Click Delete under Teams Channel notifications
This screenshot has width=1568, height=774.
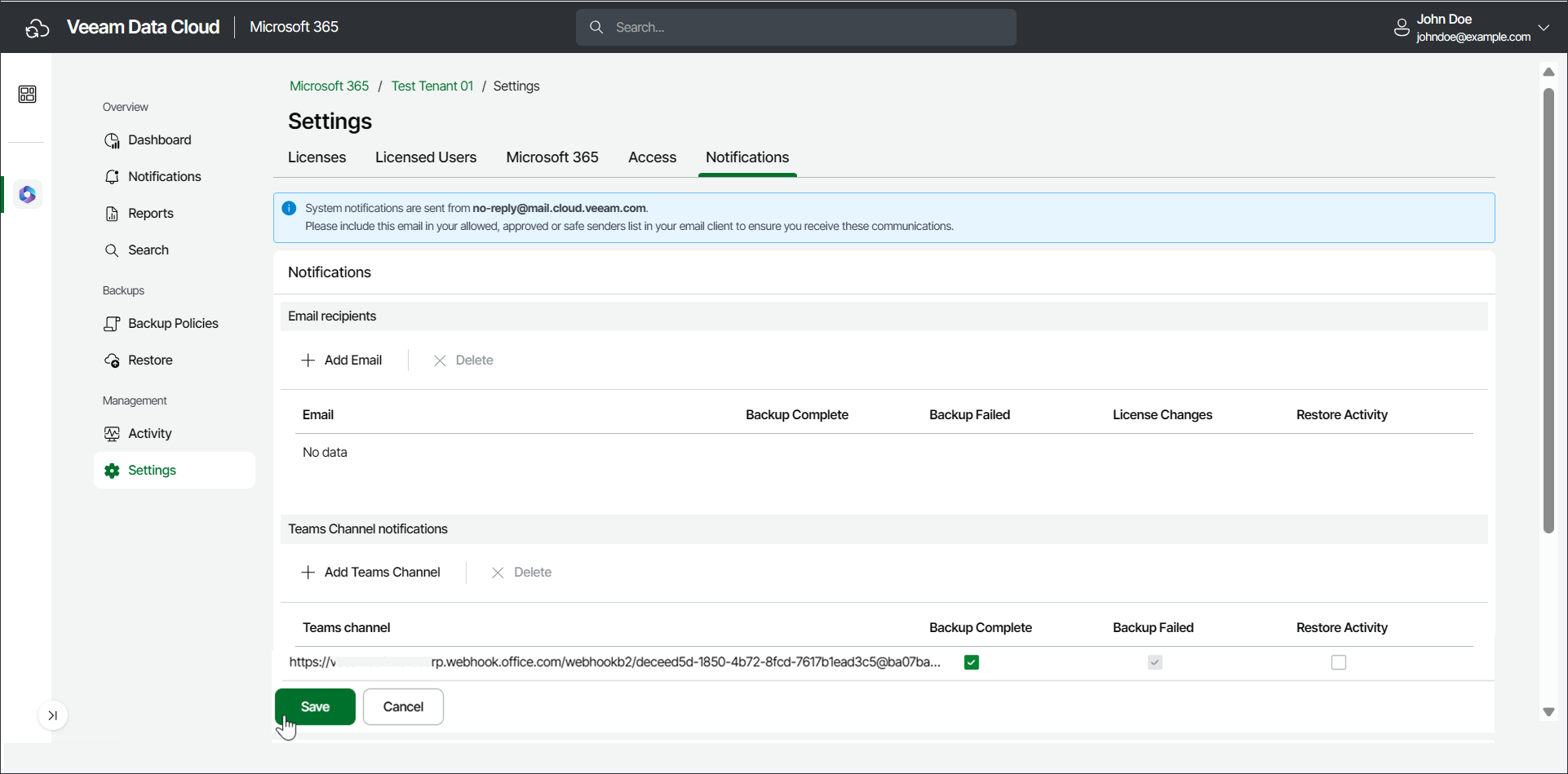[x=521, y=573]
